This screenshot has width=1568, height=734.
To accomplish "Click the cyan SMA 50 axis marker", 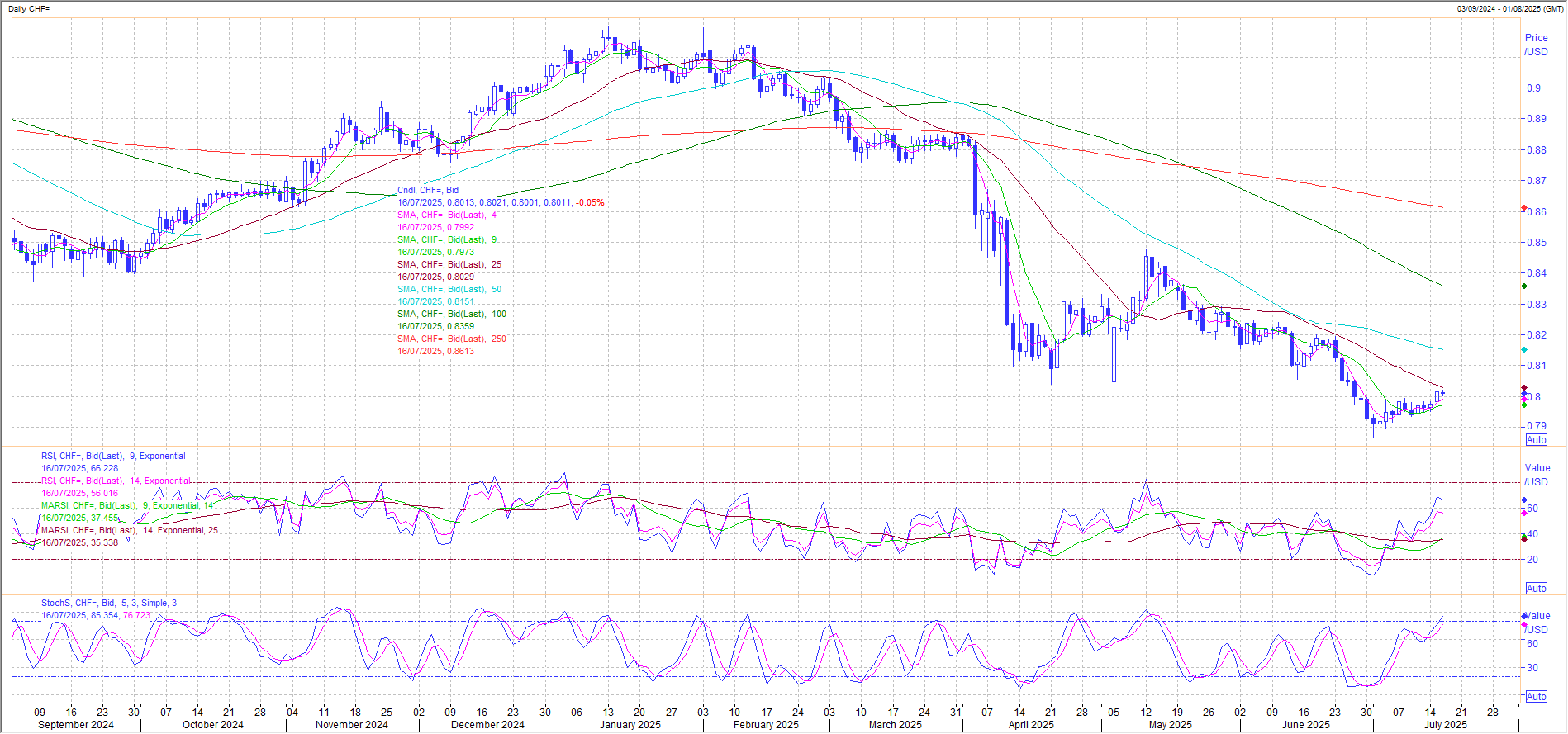I will click(x=1524, y=350).
